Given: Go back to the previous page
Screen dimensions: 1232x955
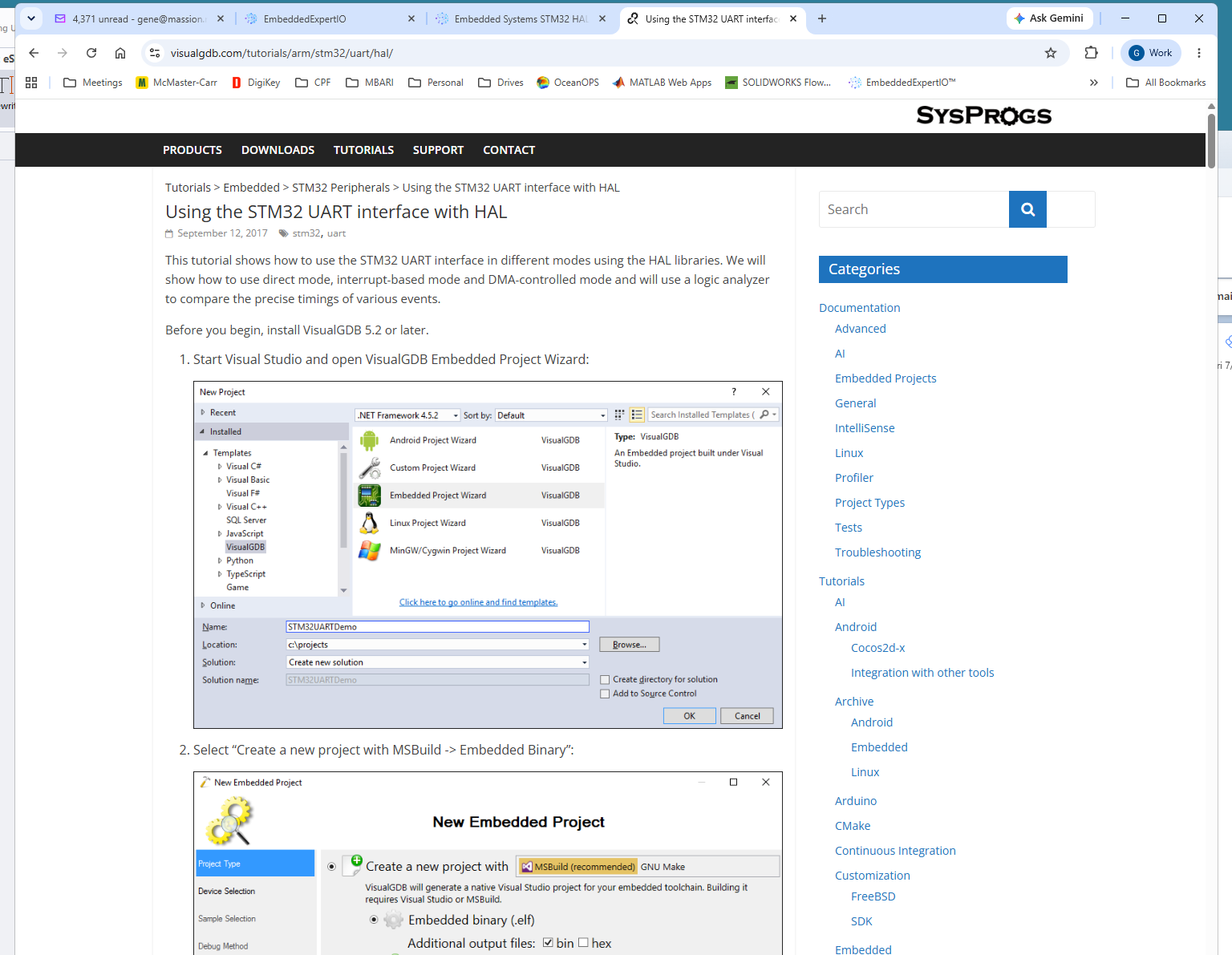Looking at the screenshot, I should pyautogui.click(x=34, y=53).
